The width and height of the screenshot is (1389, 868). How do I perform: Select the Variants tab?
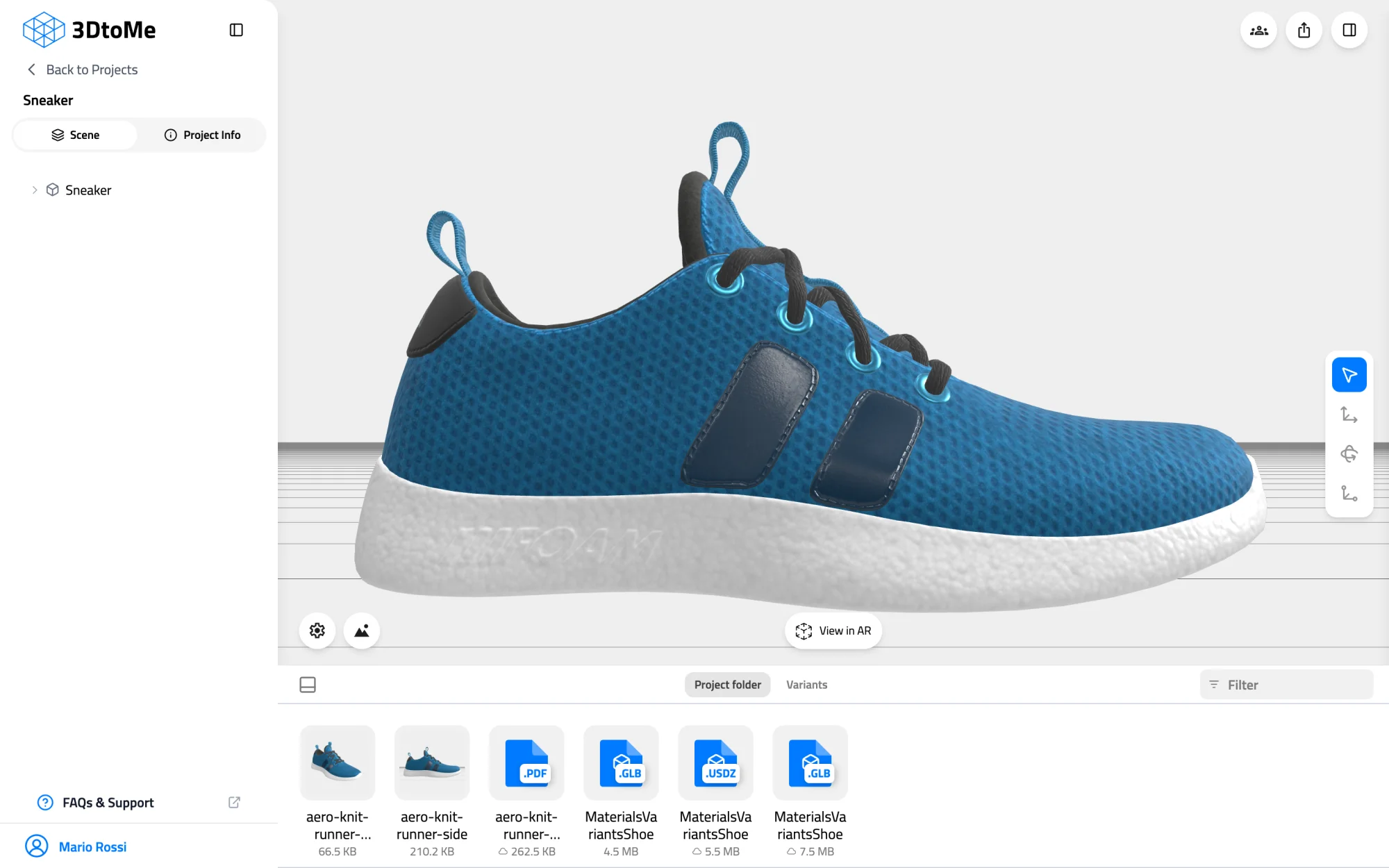[x=806, y=685]
